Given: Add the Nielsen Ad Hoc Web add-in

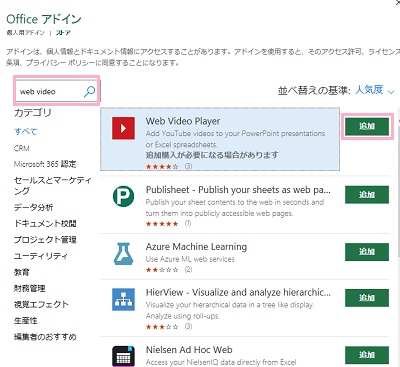Looking at the screenshot, I should coord(367,355).
